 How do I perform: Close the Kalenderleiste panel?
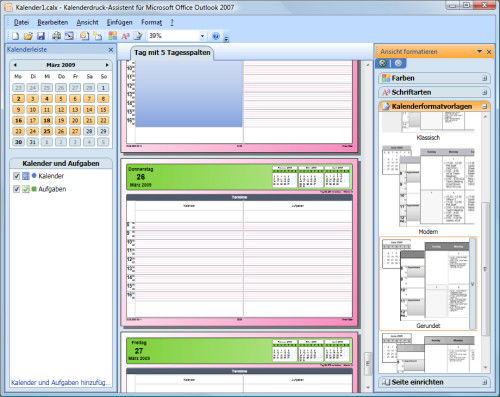pyautogui.click(x=111, y=50)
